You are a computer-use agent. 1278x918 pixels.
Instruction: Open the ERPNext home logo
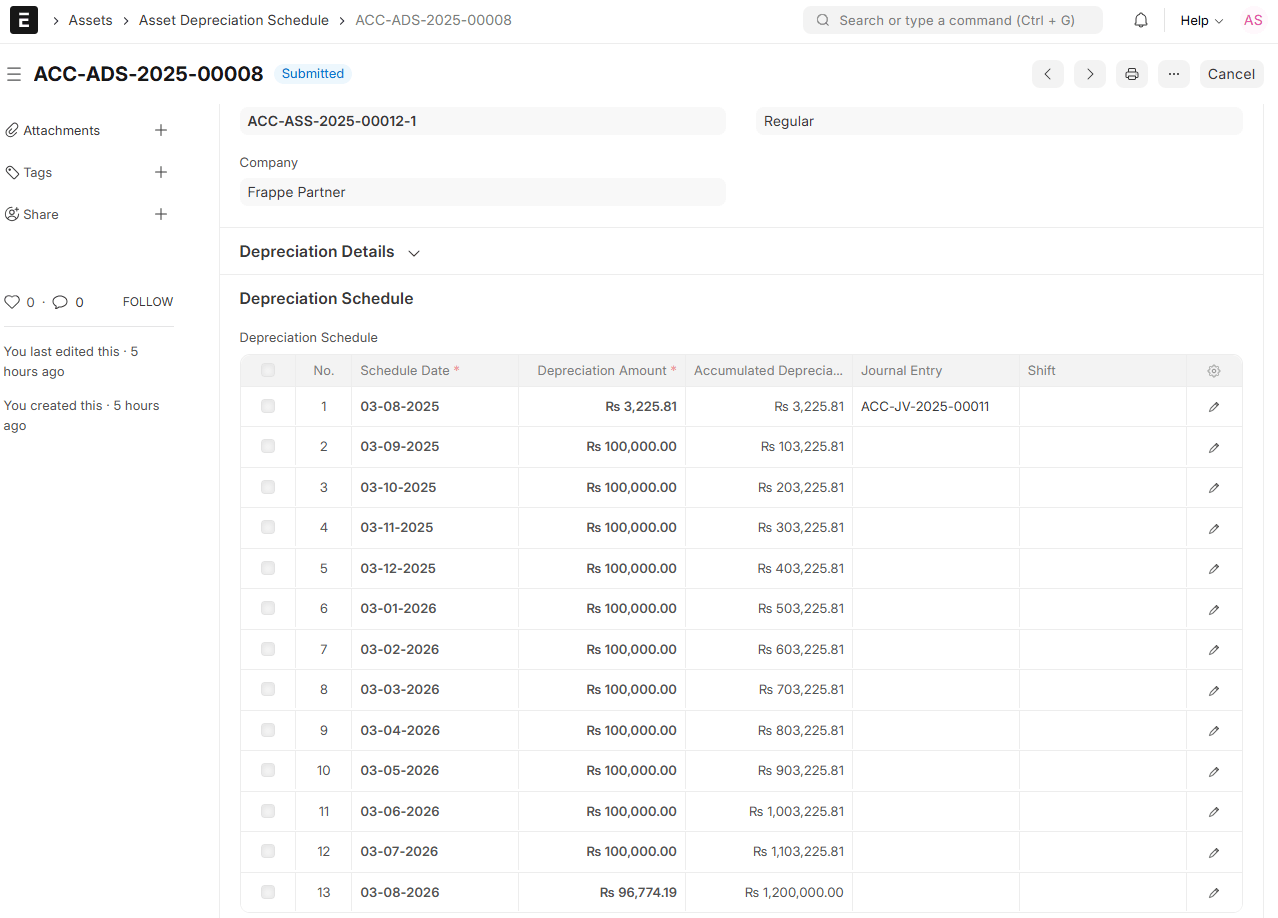(23, 20)
